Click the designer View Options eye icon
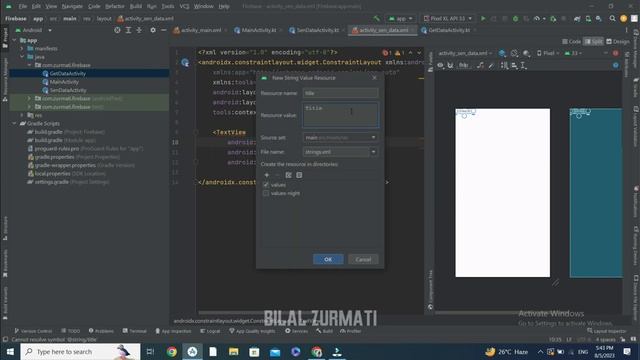 click(x=440, y=65)
